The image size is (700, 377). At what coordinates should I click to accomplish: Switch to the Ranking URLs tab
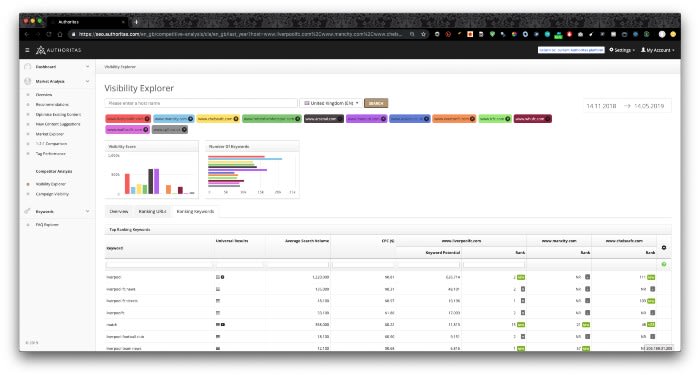point(152,211)
